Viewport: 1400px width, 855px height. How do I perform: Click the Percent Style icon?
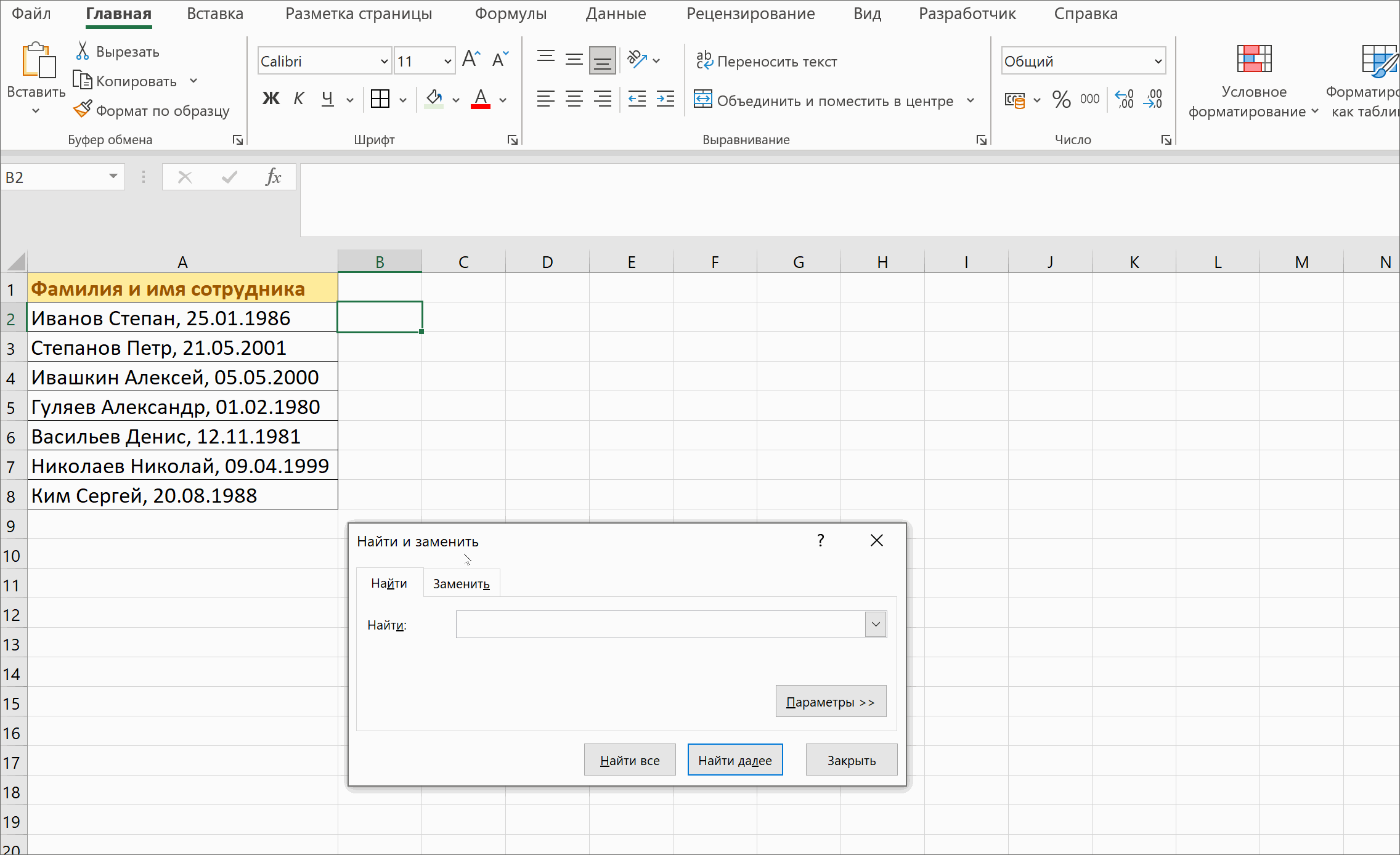(x=1061, y=99)
